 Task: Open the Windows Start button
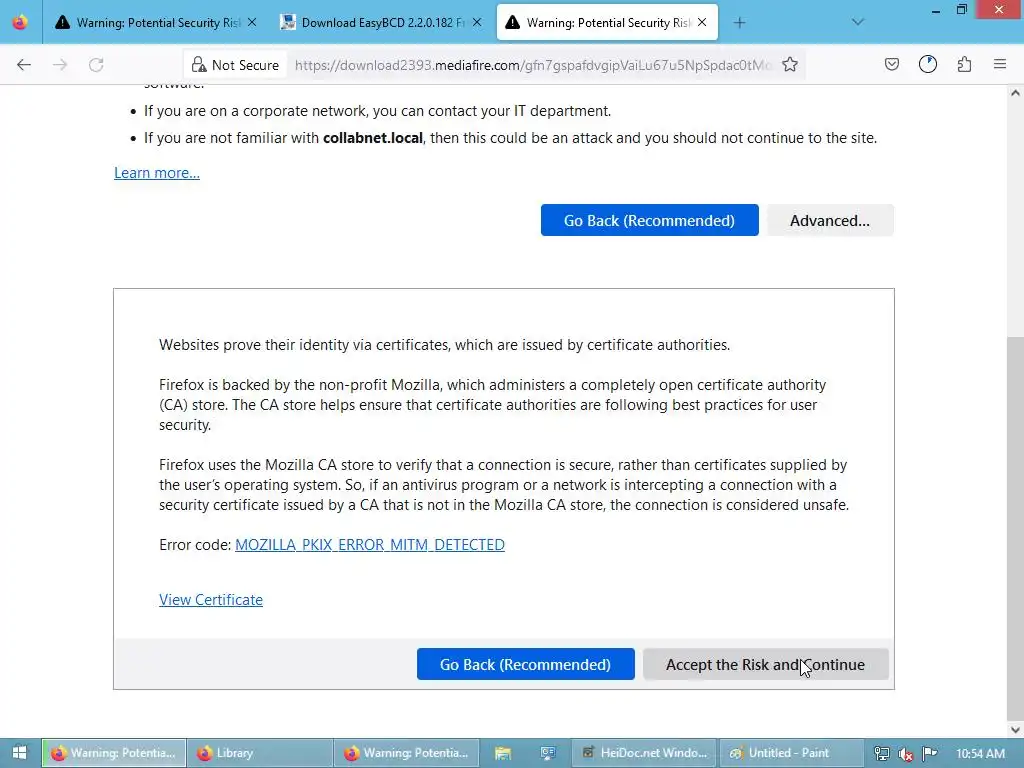(x=20, y=753)
